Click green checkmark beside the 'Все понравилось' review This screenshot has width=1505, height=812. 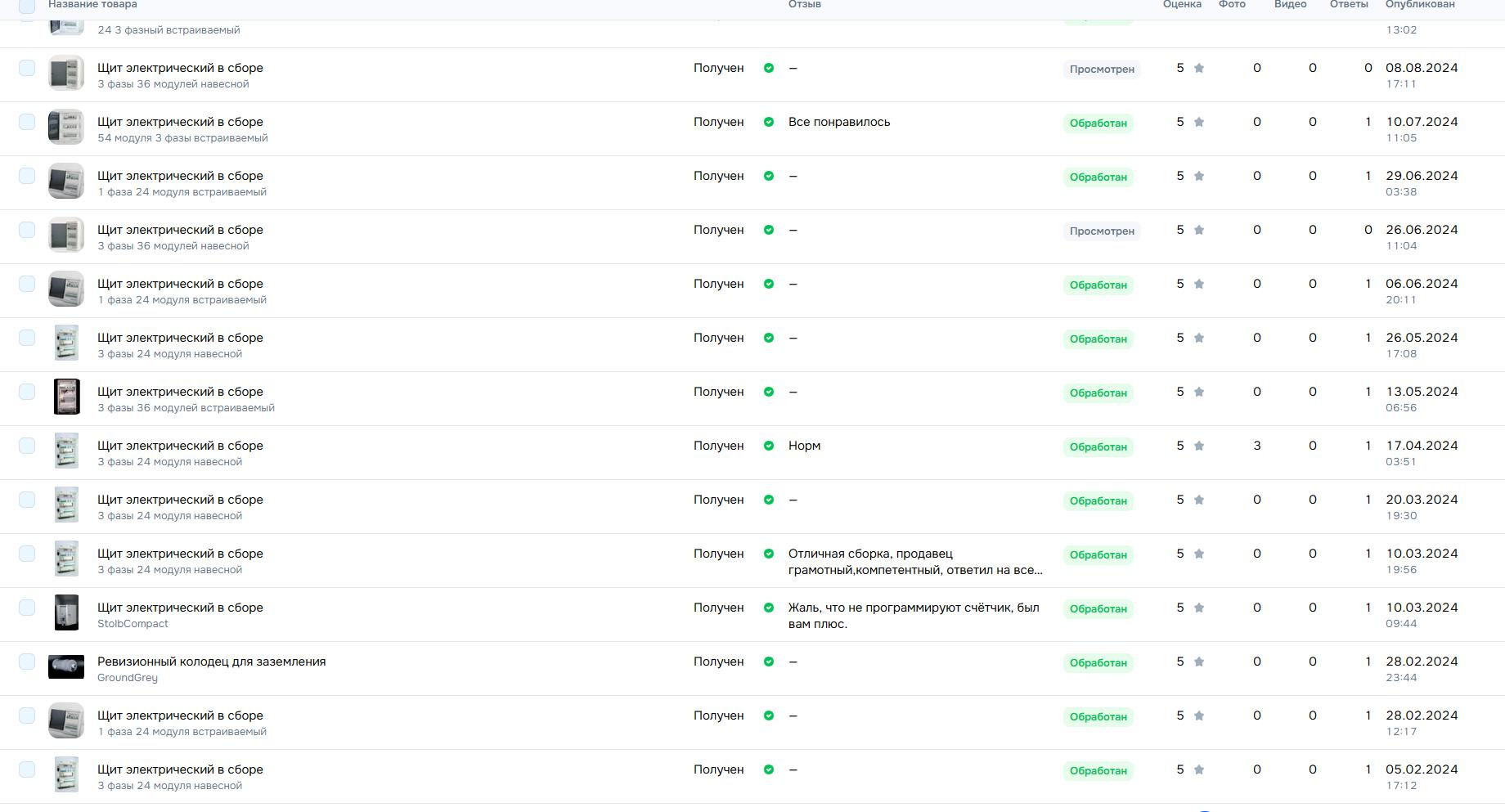[x=768, y=122]
